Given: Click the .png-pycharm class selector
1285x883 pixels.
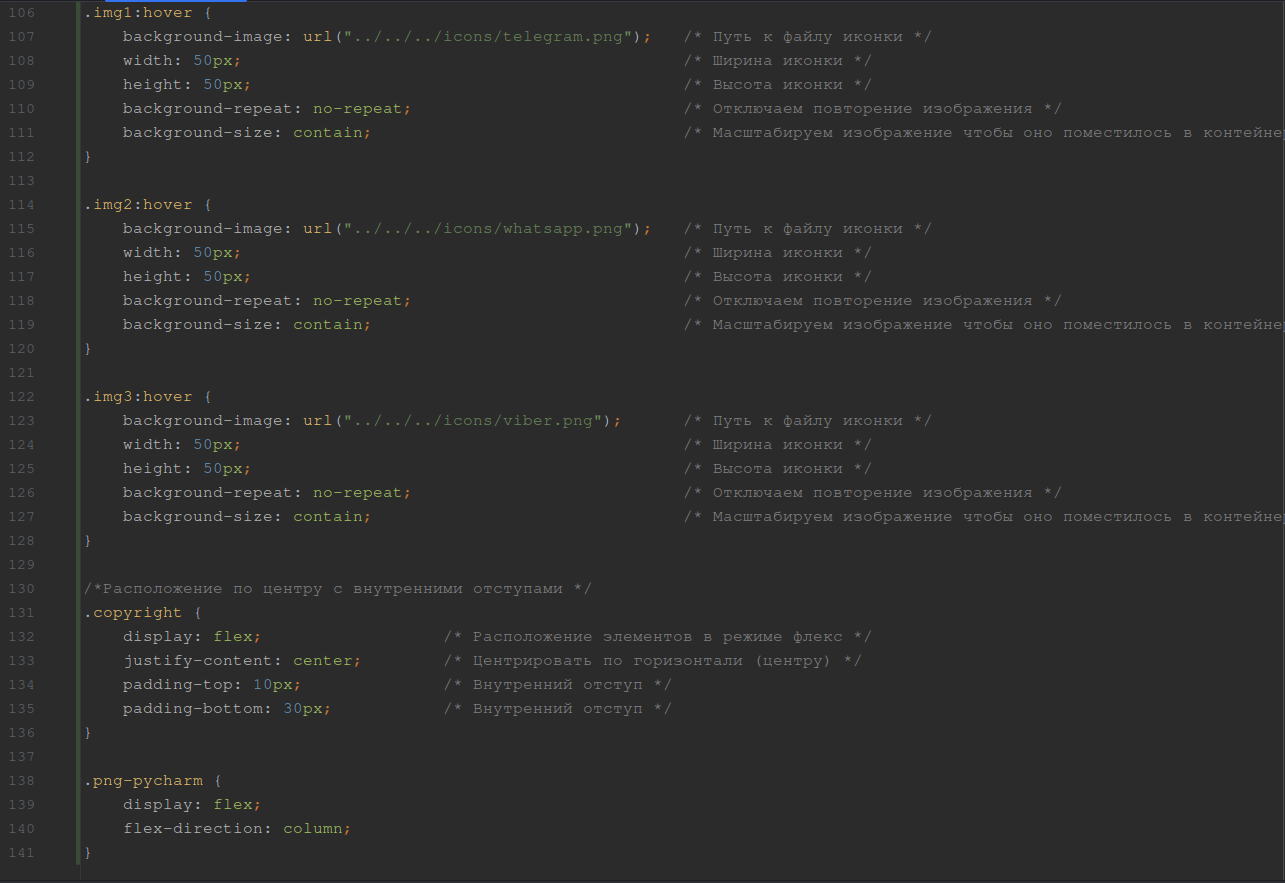Looking at the screenshot, I should 142,781.
